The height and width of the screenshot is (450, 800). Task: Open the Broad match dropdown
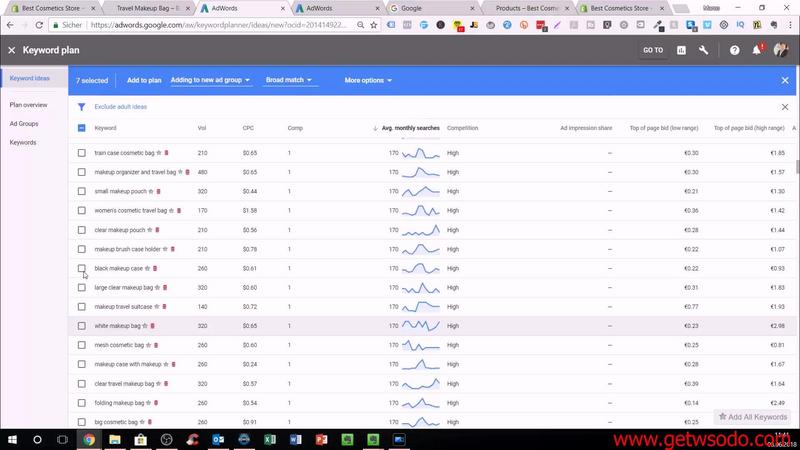point(289,80)
